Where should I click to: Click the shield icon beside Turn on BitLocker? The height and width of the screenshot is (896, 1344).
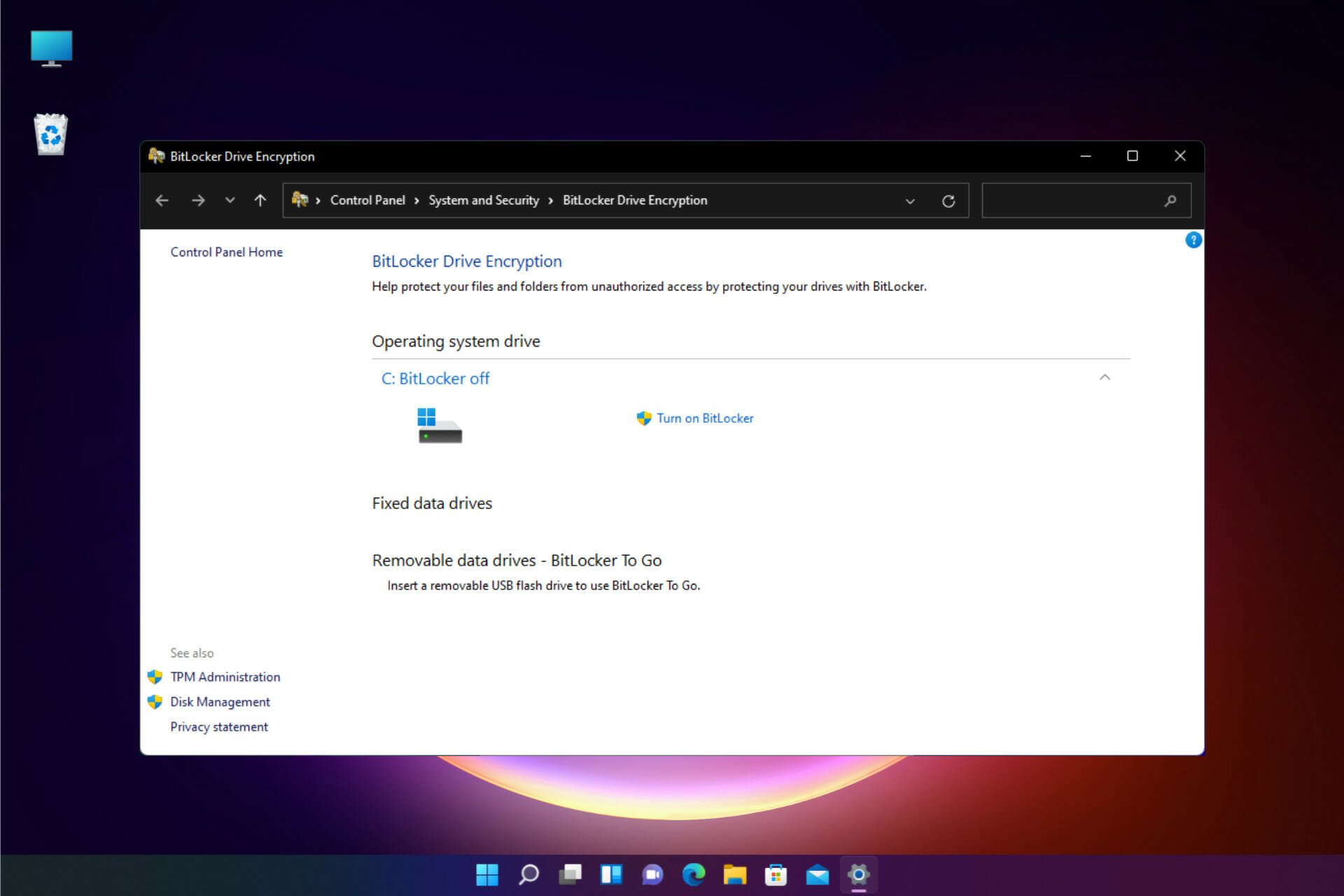point(644,419)
